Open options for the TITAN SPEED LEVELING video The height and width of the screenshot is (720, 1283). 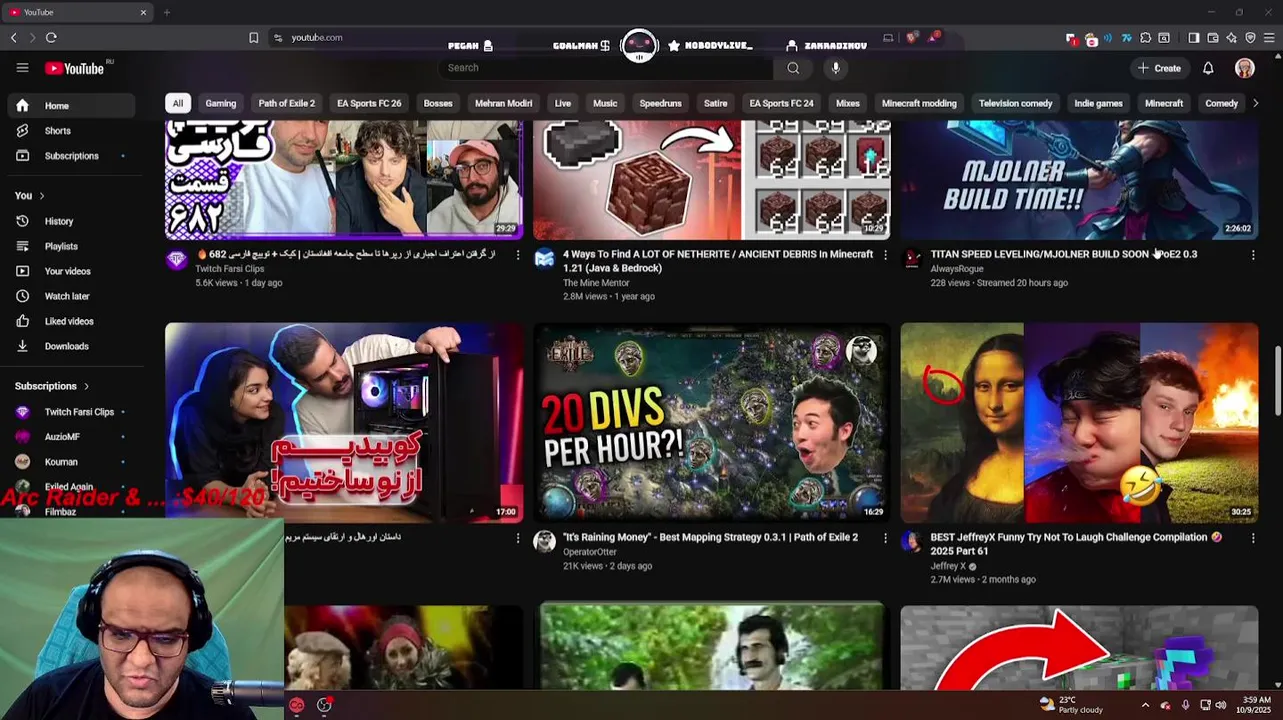click(1253, 255)
